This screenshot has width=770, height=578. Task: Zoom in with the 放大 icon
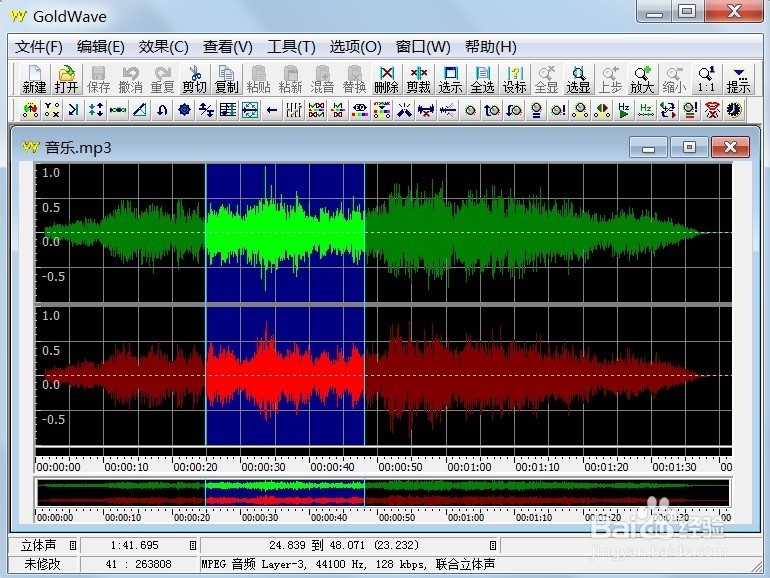(642, 80)
